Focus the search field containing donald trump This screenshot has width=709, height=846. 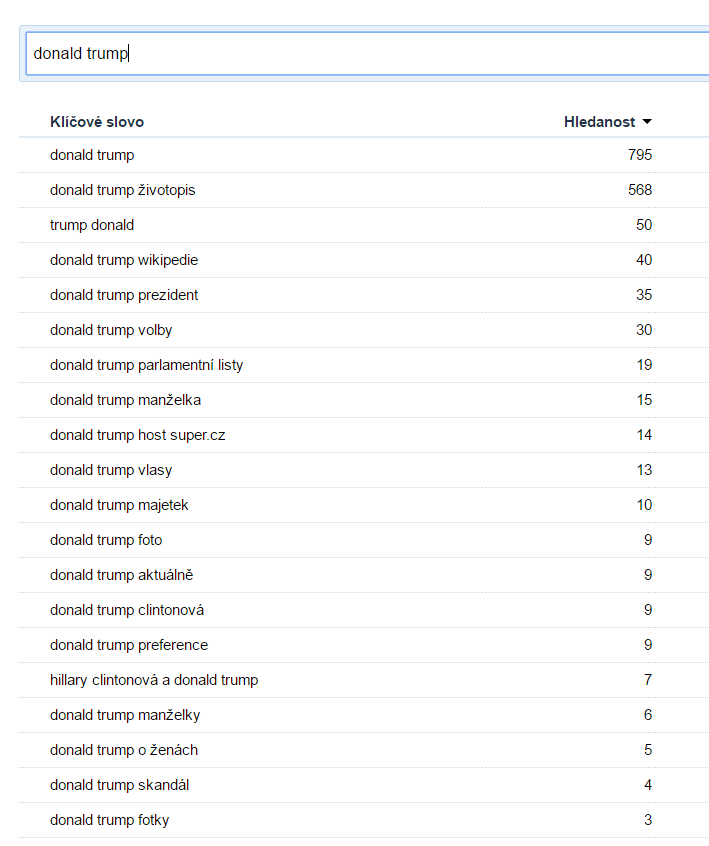click(x=367, y=53)
